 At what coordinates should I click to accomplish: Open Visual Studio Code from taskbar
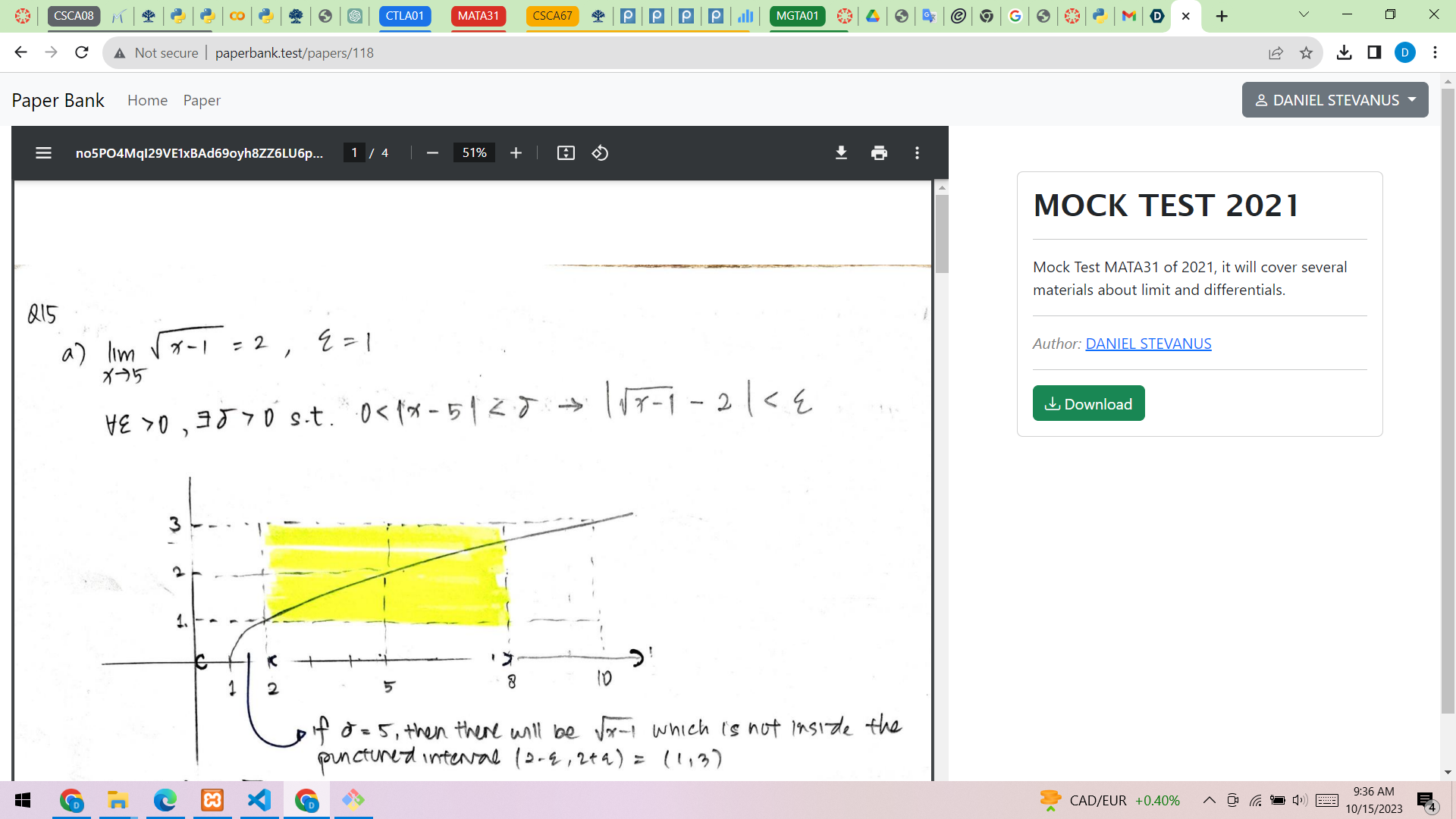(259, 800)
